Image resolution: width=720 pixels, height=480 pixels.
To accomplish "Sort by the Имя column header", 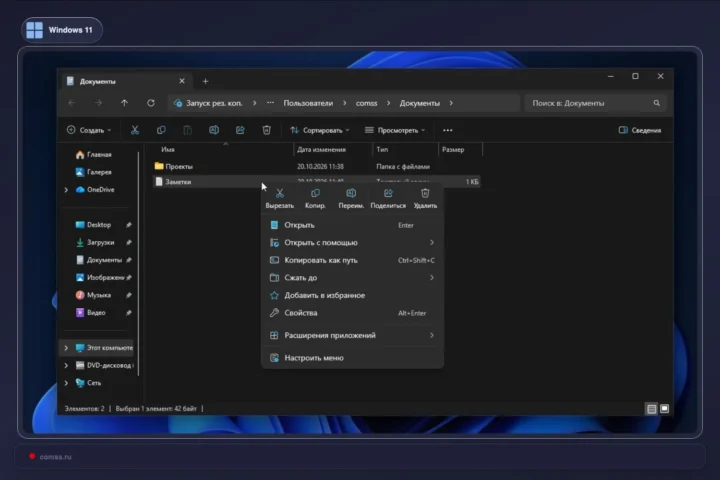I will [x=168, y=149].
